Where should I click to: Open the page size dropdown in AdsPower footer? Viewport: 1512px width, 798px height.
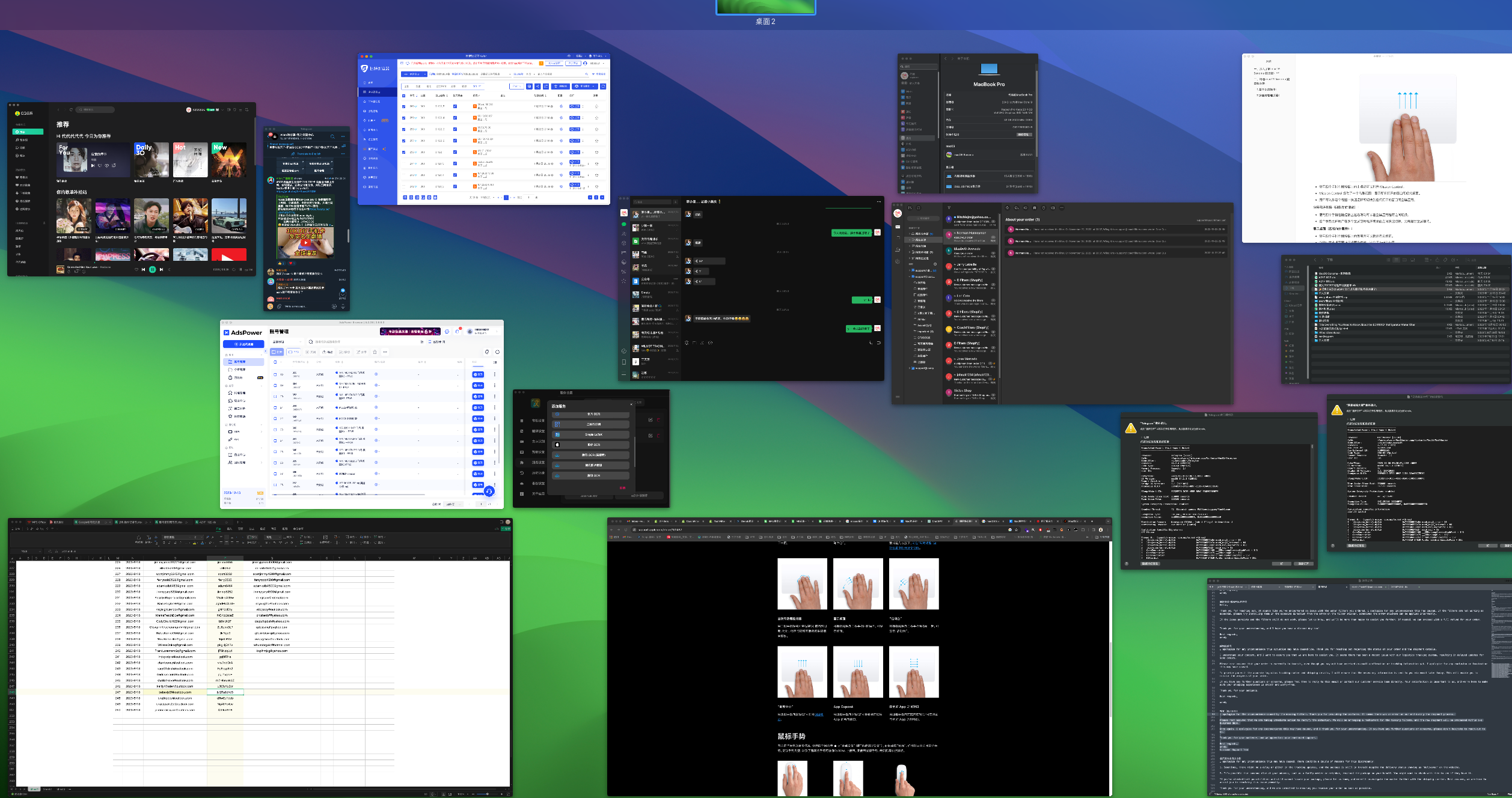pyautogui.click(x=454, y=504)
